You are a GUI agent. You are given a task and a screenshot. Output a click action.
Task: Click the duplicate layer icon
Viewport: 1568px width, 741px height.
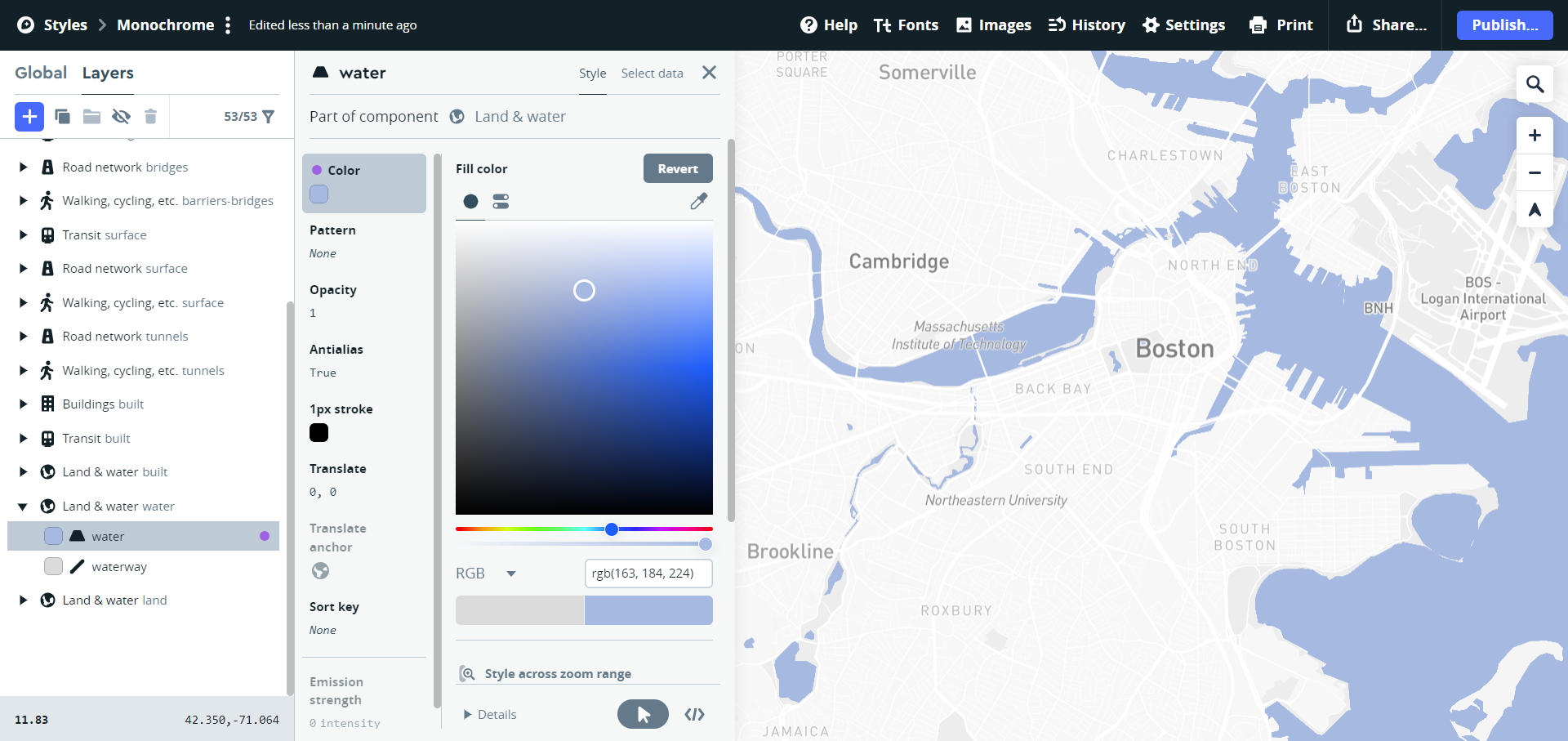62,117
